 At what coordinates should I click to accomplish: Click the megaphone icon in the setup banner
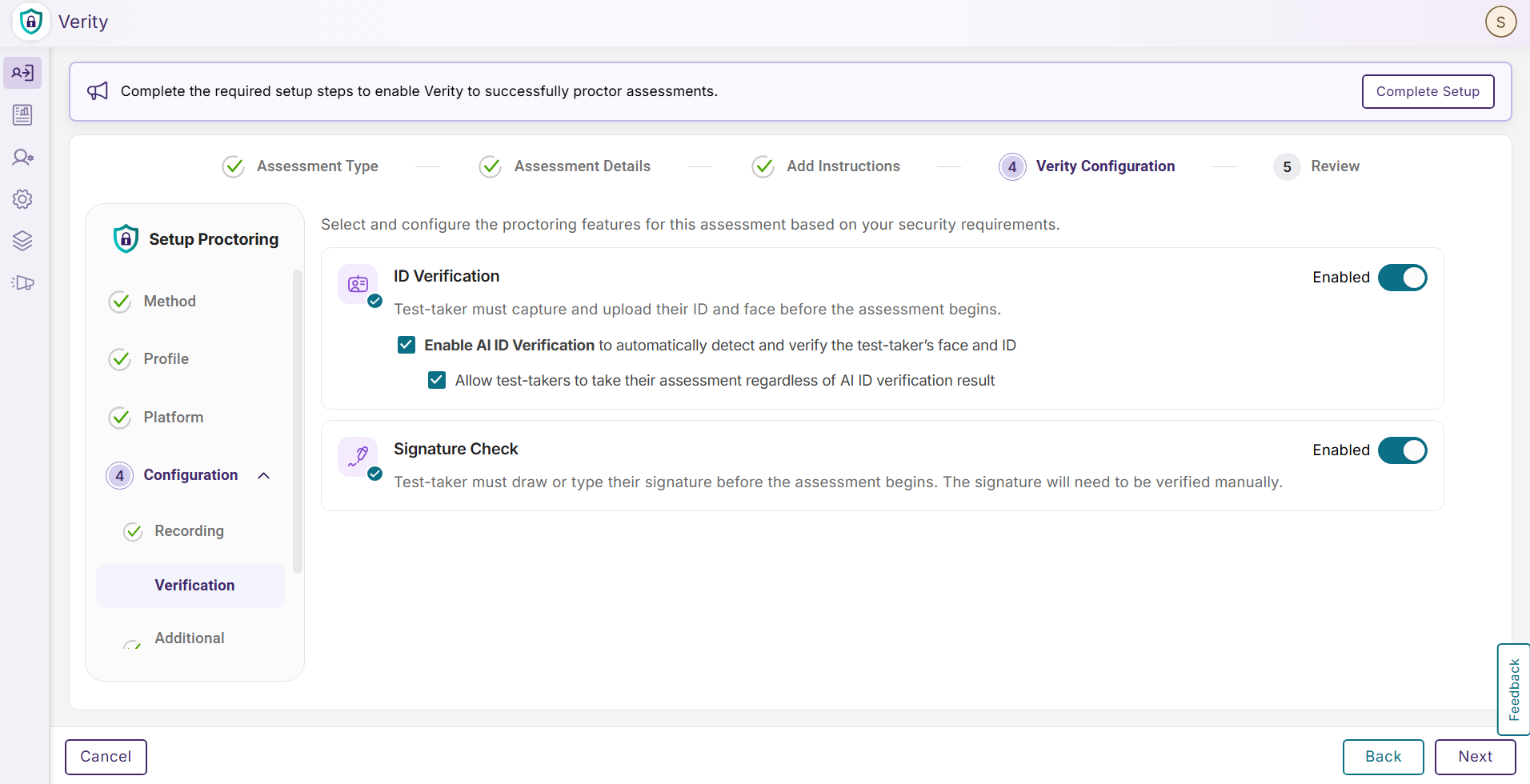98,91
